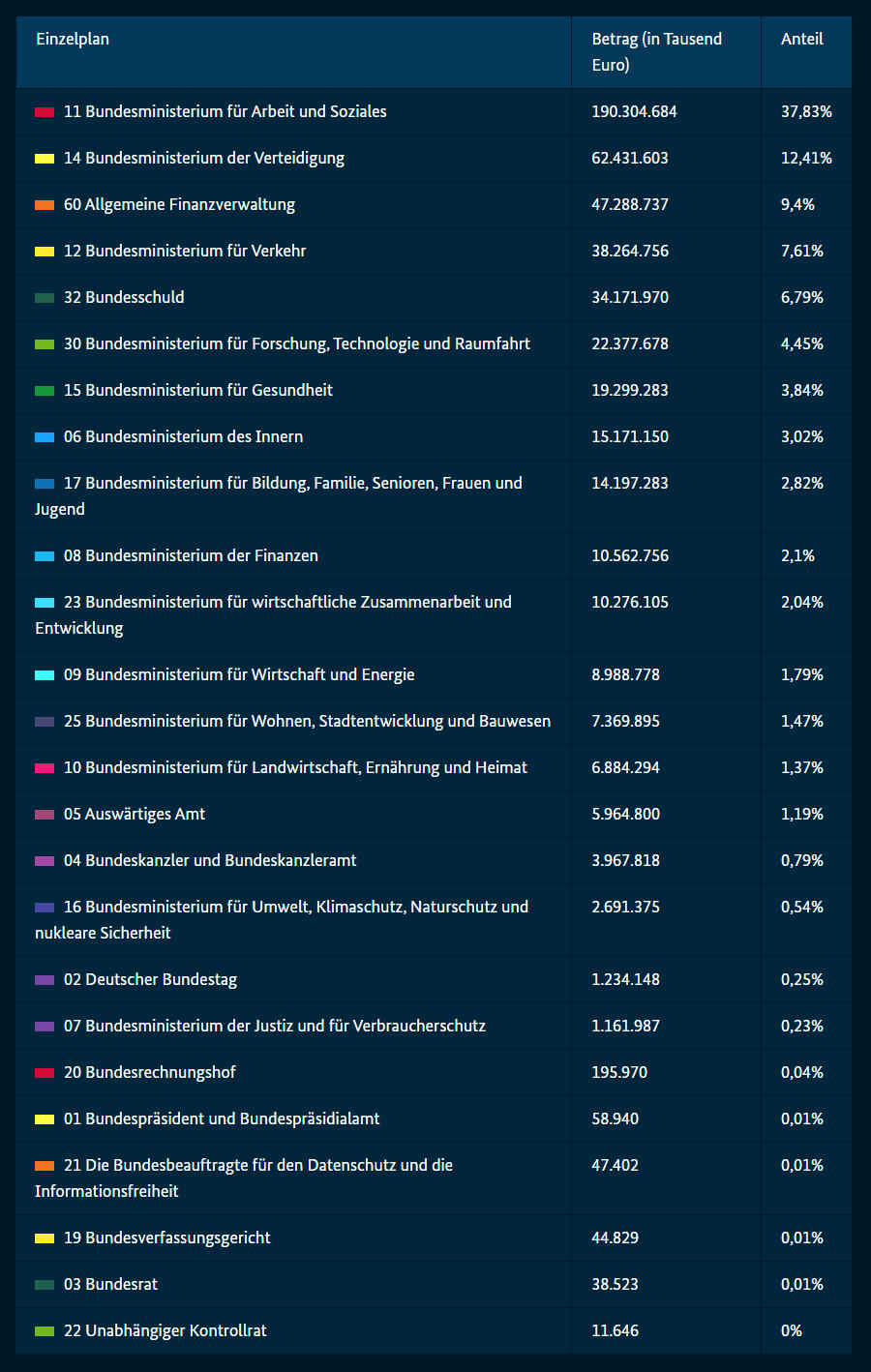Click the amount 34.171.970 for Bundesschuld
The width and height of the screenshot is (871, 1372).
(x=630, y=298)
